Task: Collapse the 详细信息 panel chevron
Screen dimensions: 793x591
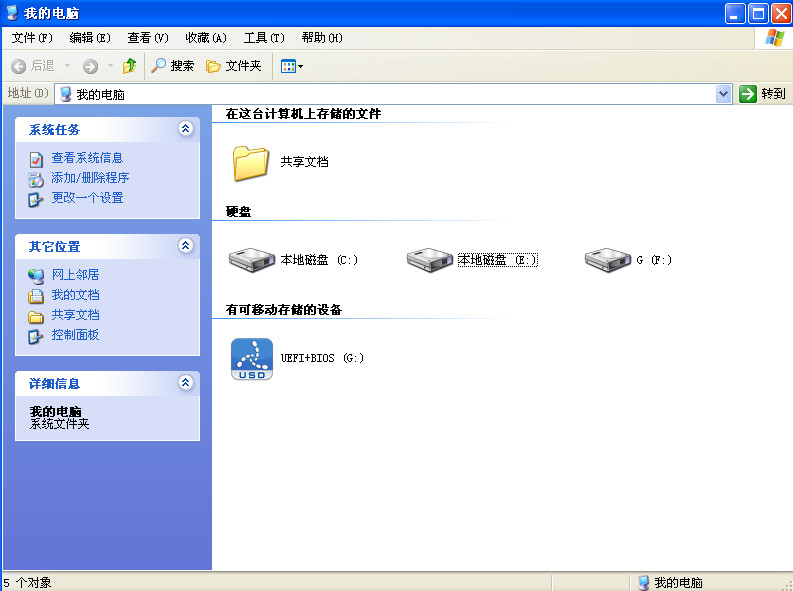Action: (x=186, y=383)
